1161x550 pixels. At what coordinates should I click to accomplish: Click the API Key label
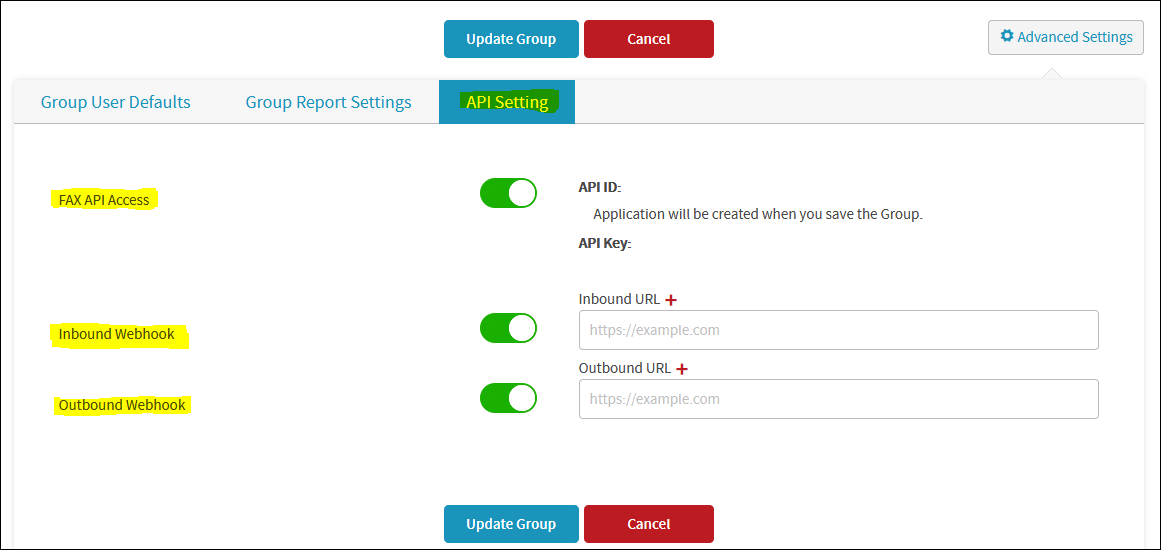pos(605,243)
